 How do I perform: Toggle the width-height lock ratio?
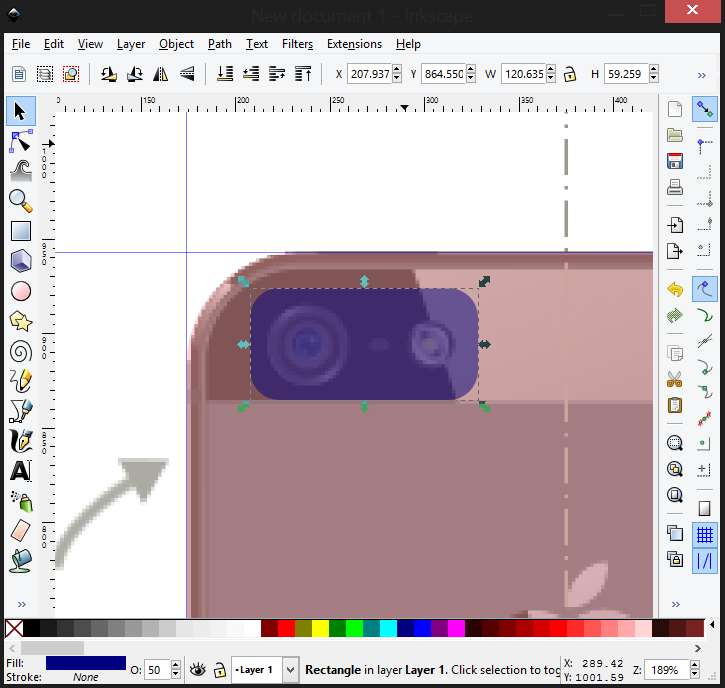point(570,74)
